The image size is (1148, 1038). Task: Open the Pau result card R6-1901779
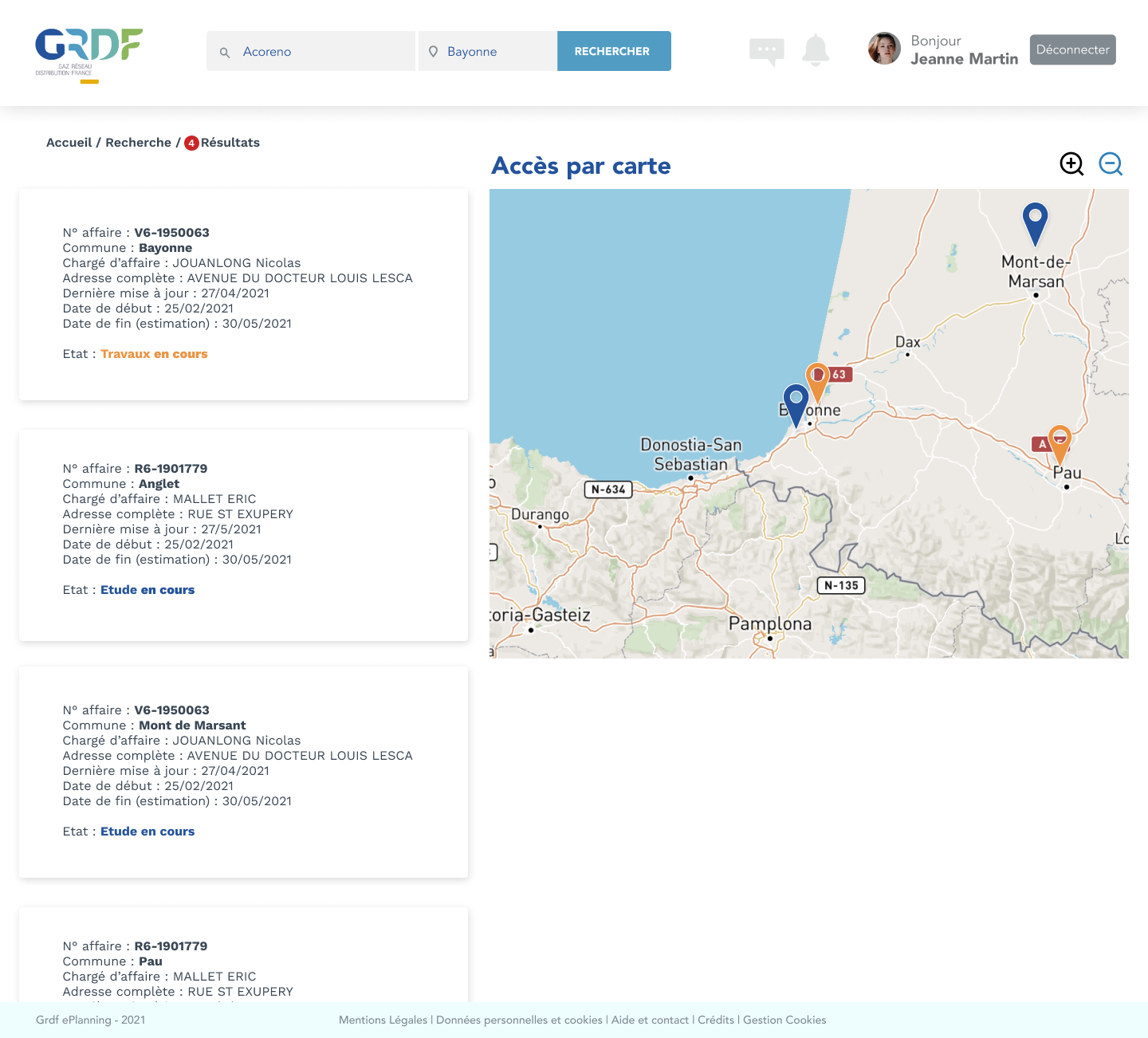click(x=243, y=954)
